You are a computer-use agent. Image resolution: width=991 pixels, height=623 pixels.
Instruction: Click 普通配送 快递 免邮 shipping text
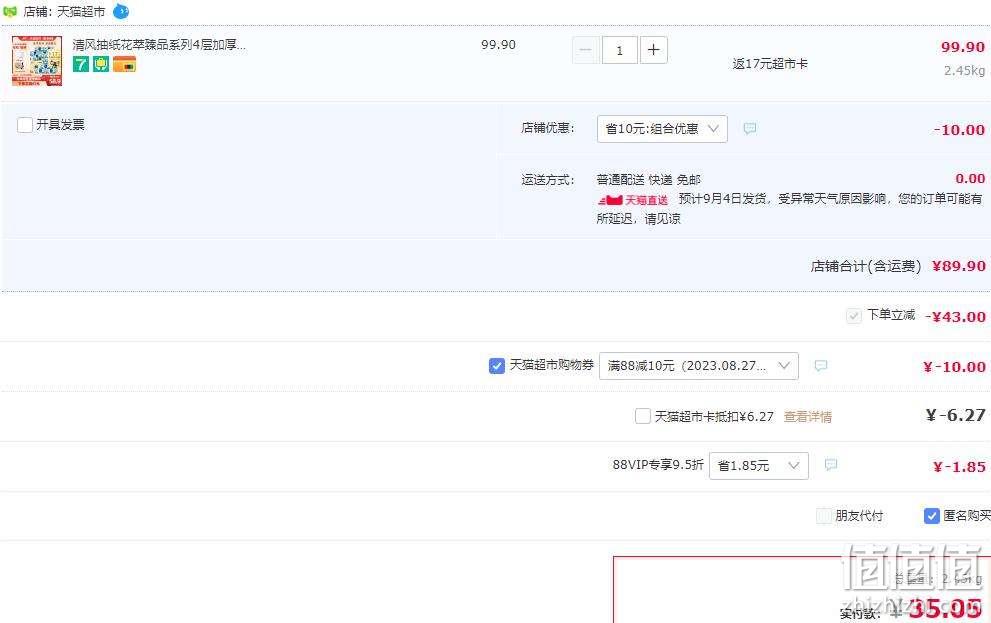tap(648, 180)
